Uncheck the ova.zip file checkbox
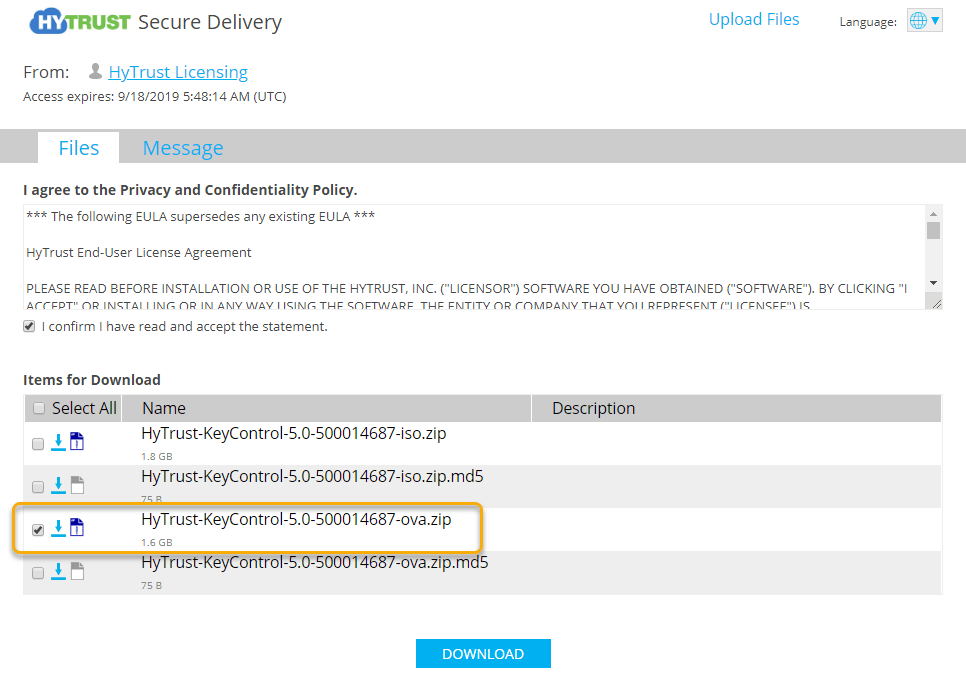The width and height of the screenshot is (966, 680). (x=38, y=530)
